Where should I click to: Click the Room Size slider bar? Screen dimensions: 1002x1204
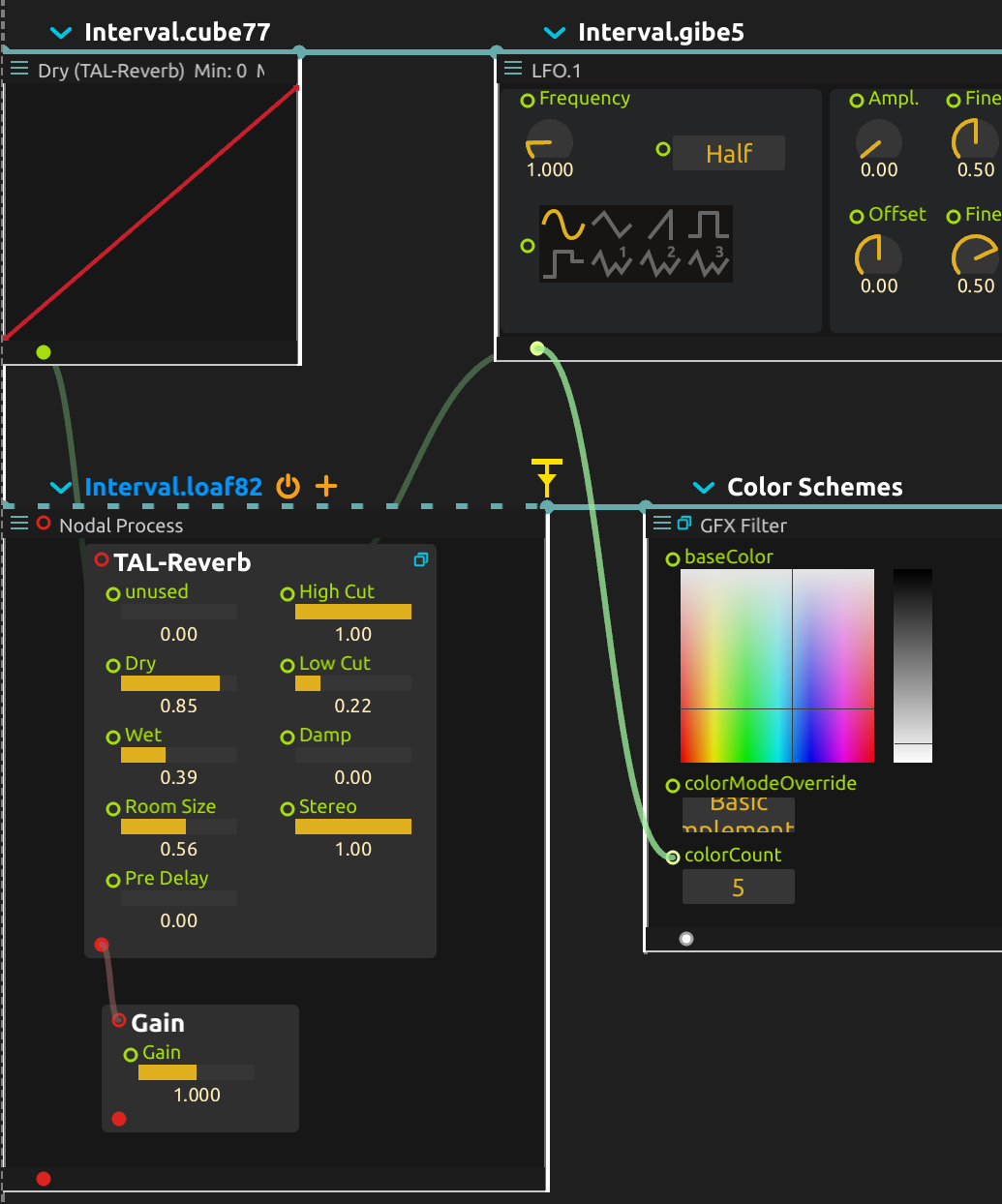tap(178, 827)
